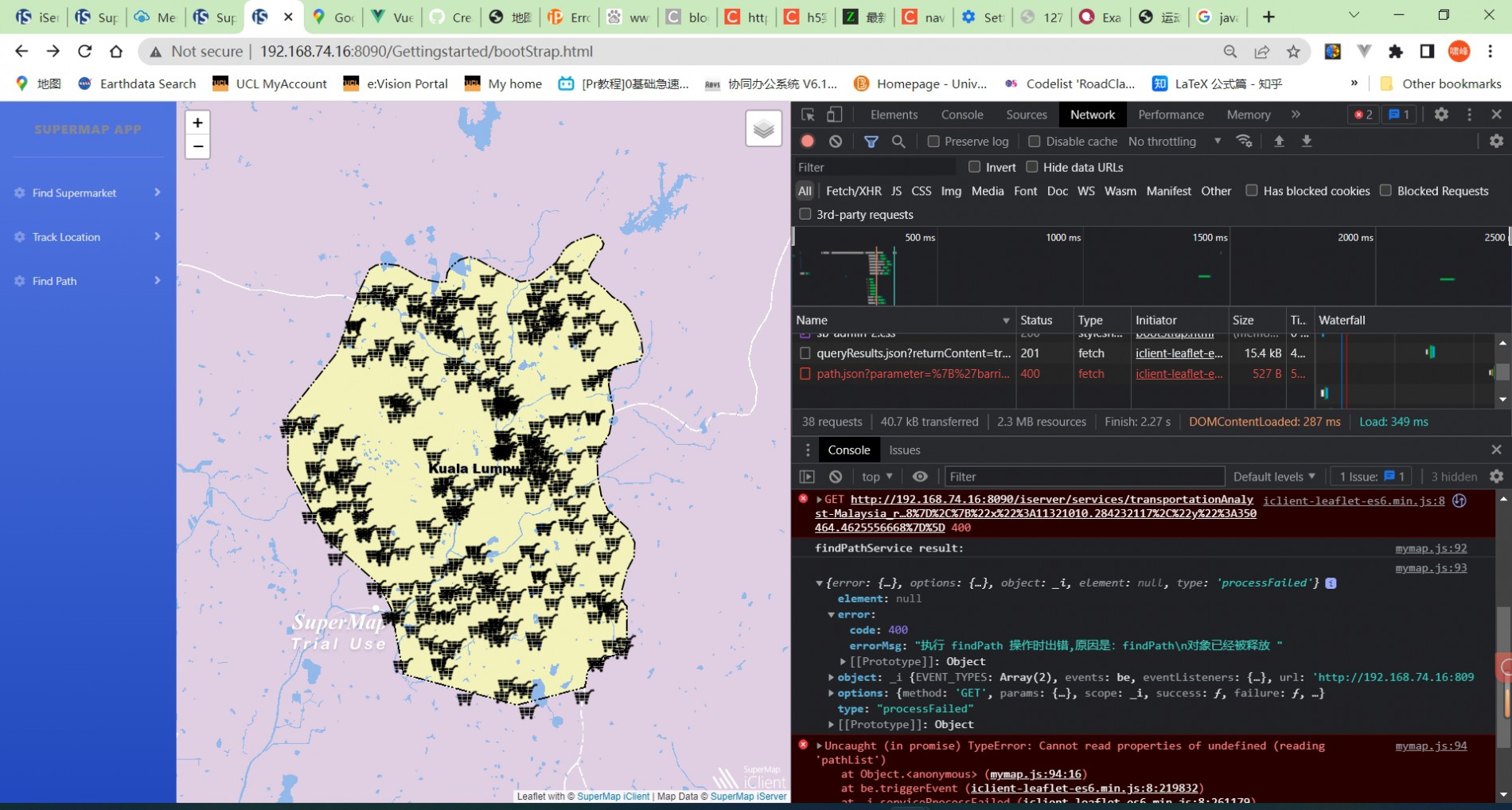The width and height of the screenshot is (1512, 810).
Task: Open network conditions wifi icon
Action: pos(1244,141)
